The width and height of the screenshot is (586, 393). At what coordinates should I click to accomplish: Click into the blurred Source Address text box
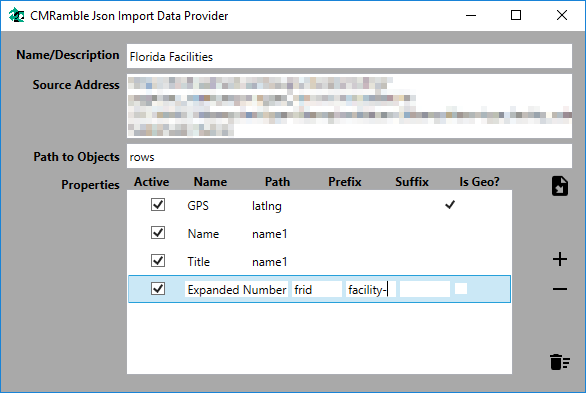point(349,106)
